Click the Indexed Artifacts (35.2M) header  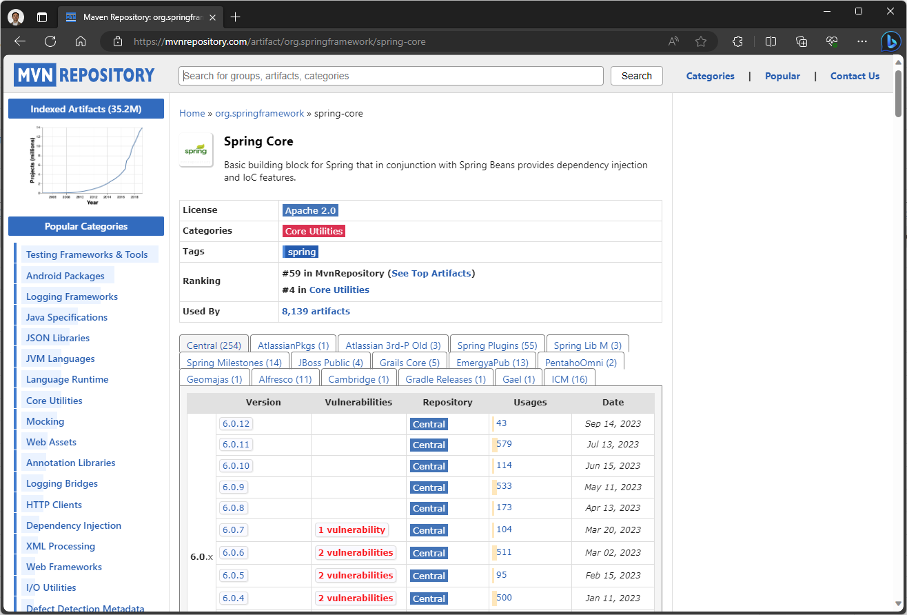[86, 109]
